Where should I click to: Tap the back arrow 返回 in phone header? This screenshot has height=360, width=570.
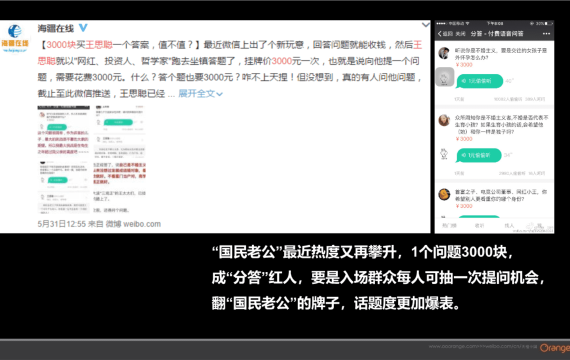click(445, 34)
